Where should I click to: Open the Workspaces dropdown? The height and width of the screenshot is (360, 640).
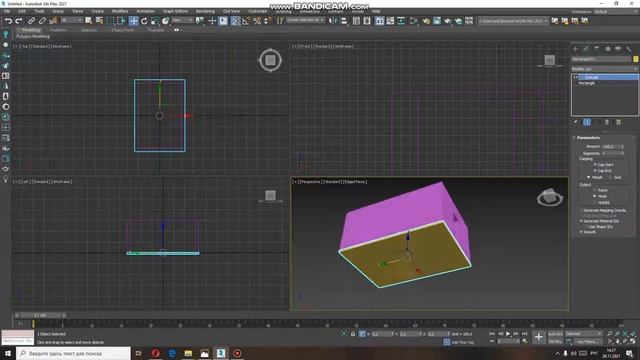click(x=616, y=11)
